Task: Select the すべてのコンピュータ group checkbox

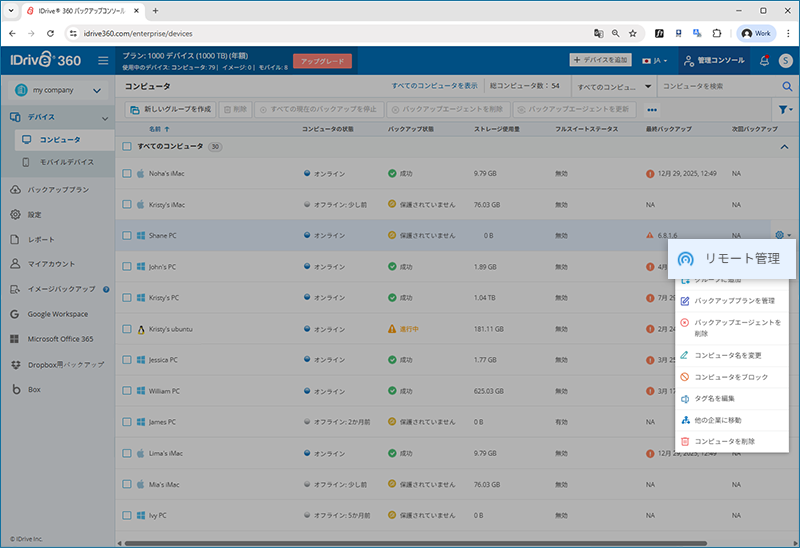Action: (127, 146)
